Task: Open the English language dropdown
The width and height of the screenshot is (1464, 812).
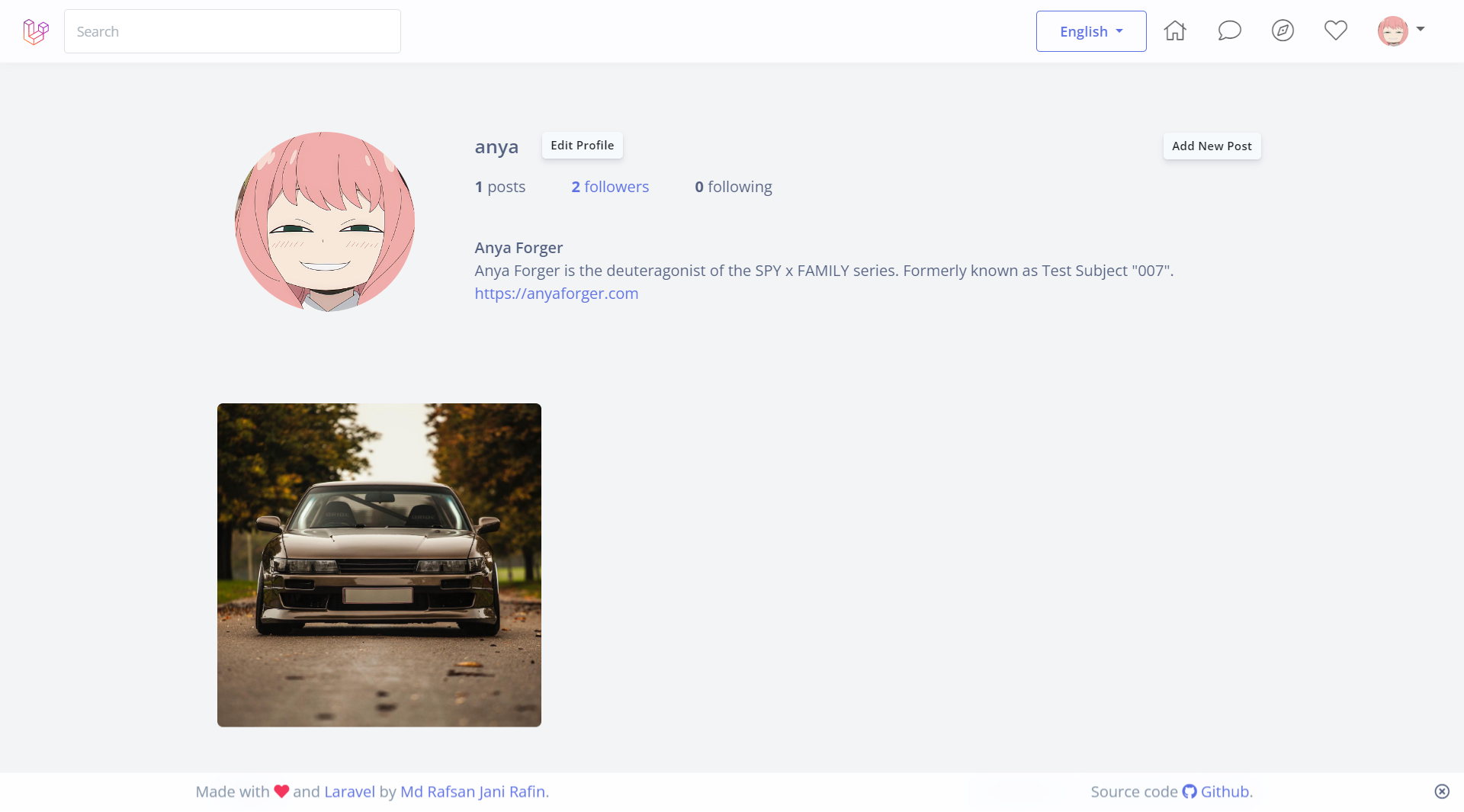Action: click(x=1091, y=31)
